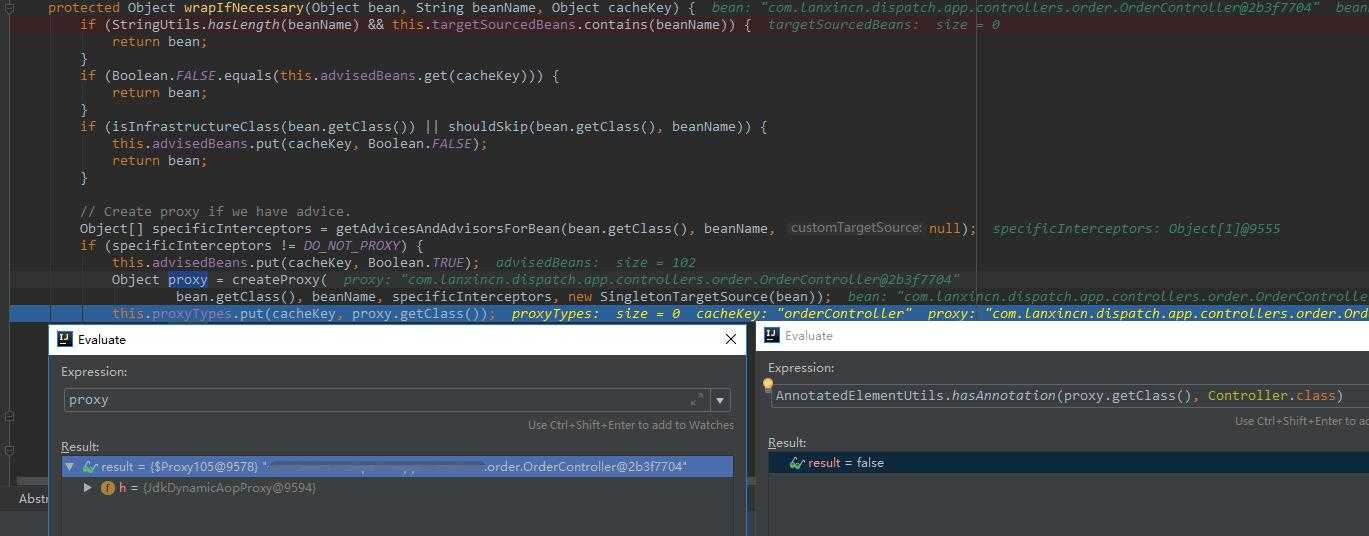Click the orange field icon beside h
This screenshot has width=1369, height=536.
[x=108, y=488]
